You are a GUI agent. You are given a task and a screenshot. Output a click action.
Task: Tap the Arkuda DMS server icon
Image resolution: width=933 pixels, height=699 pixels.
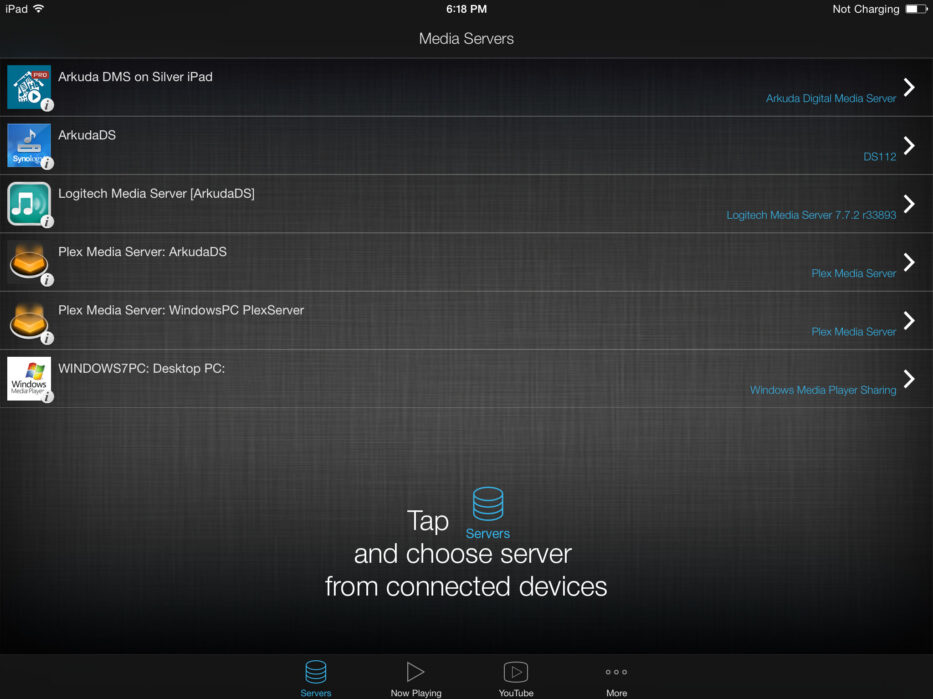pos(29,87)
